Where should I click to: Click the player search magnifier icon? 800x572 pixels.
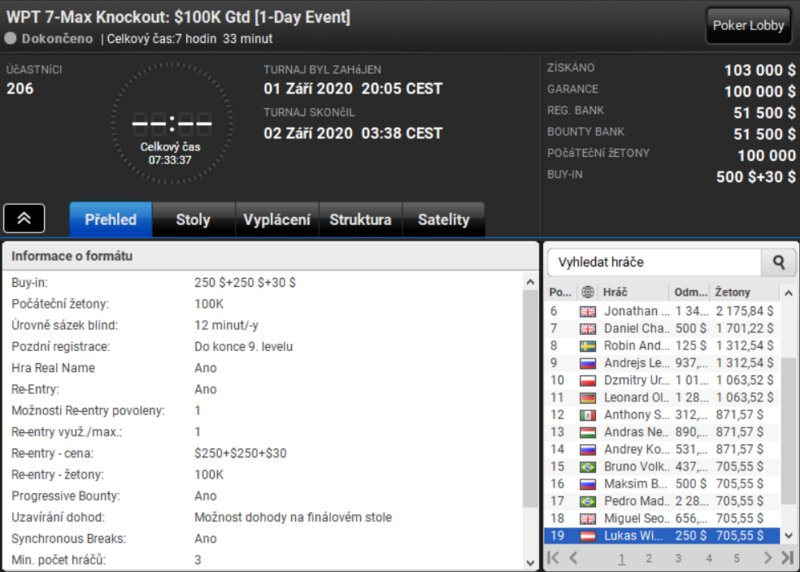tap(779, 262)
